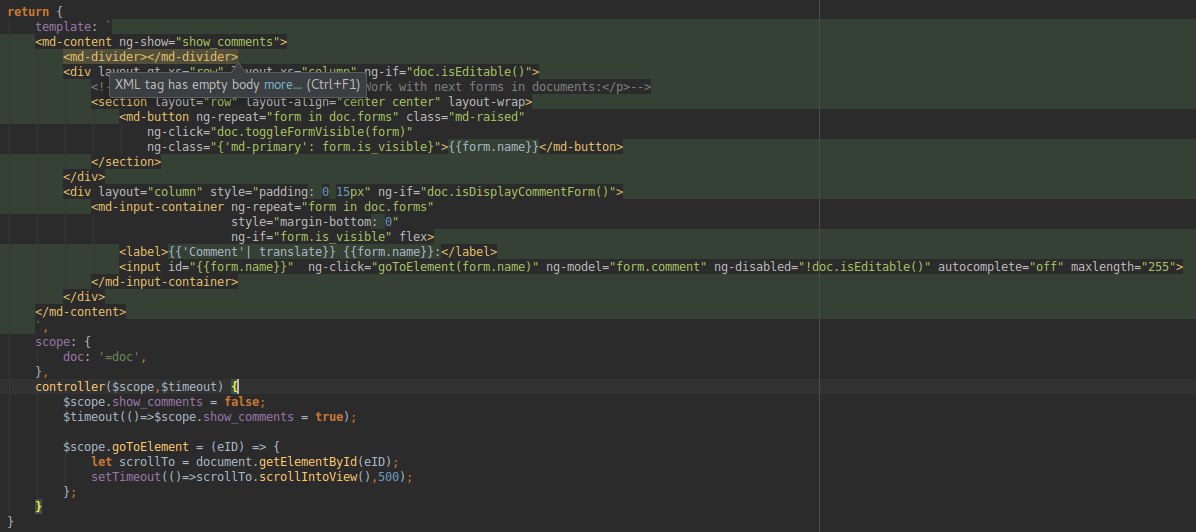Click the controller($scope,$timeout) signature

[130, 386]
